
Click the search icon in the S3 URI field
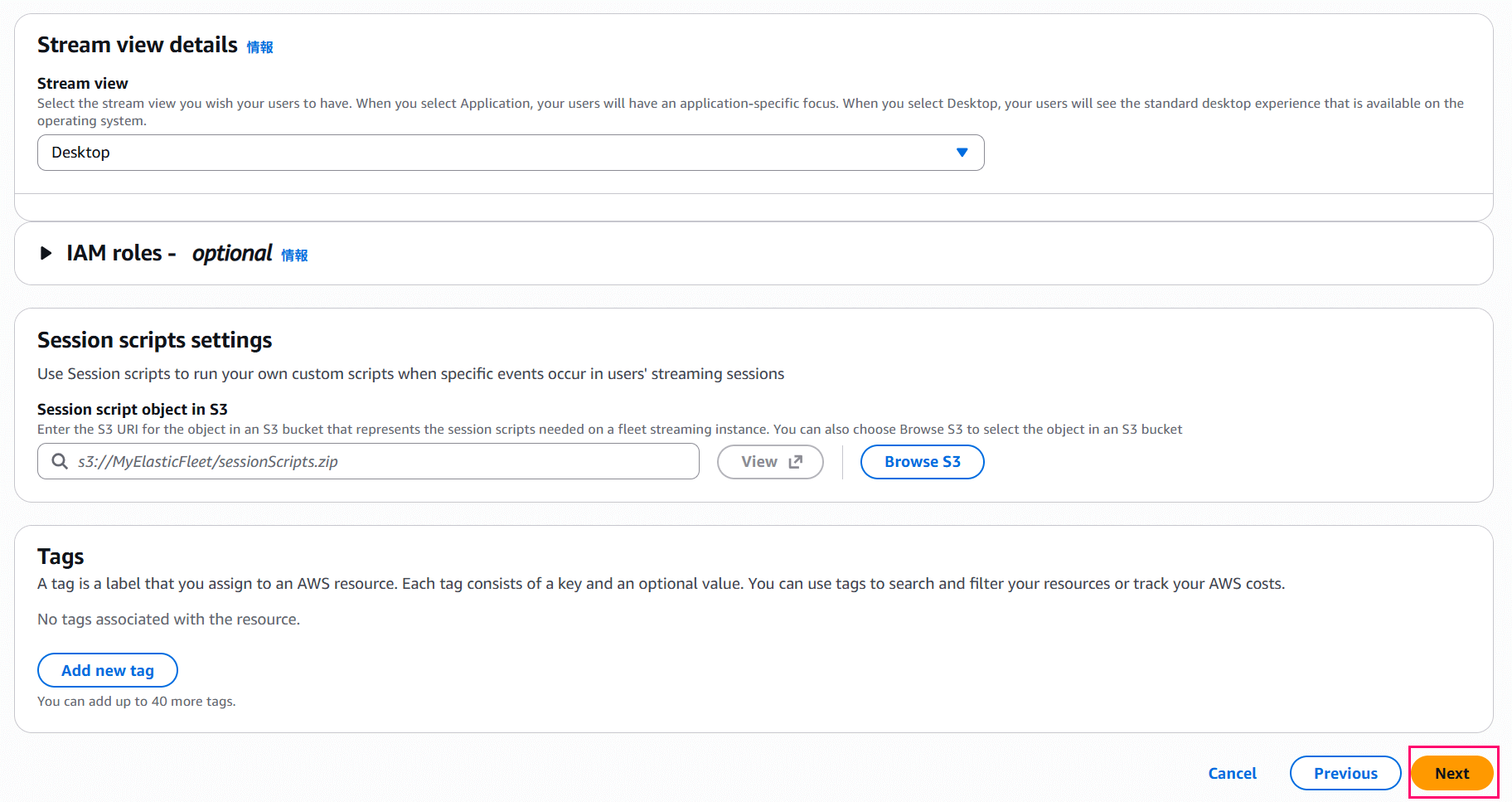(x=59, y=461)
